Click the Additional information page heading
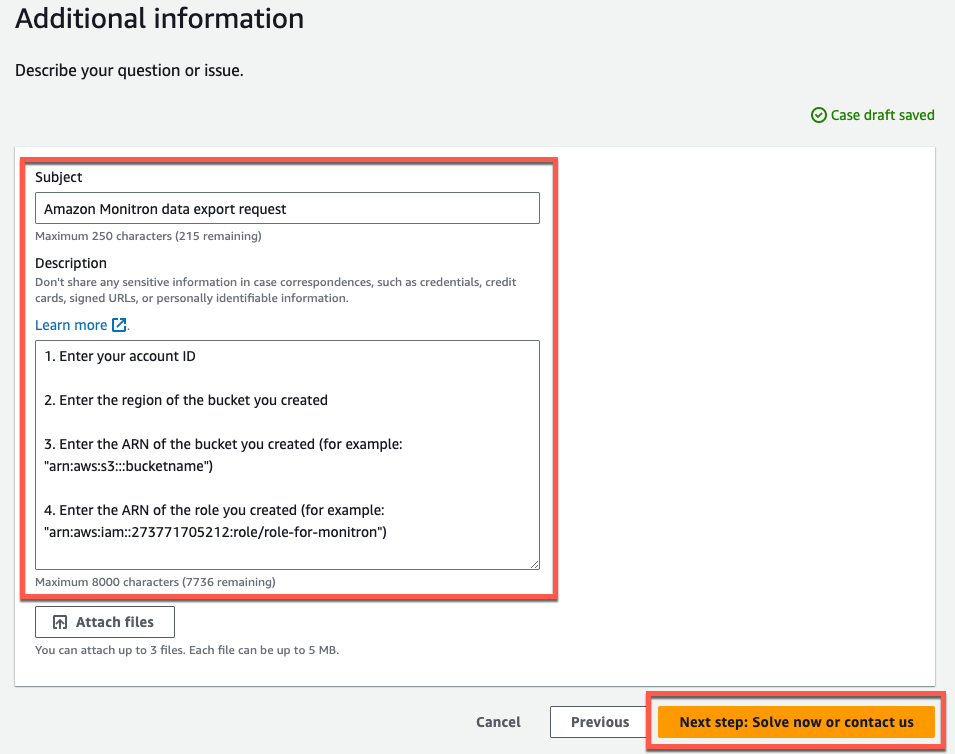 click(x=158, y=19)
